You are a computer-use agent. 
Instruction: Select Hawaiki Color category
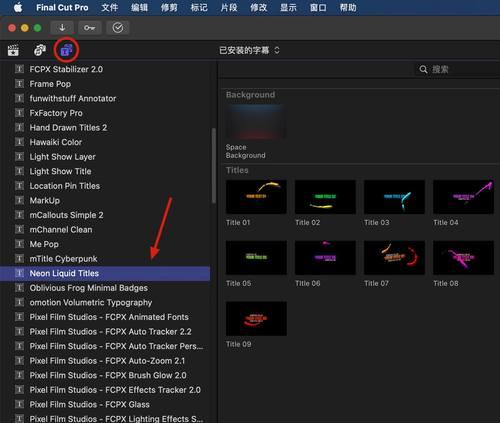click(x=105, y=142)
